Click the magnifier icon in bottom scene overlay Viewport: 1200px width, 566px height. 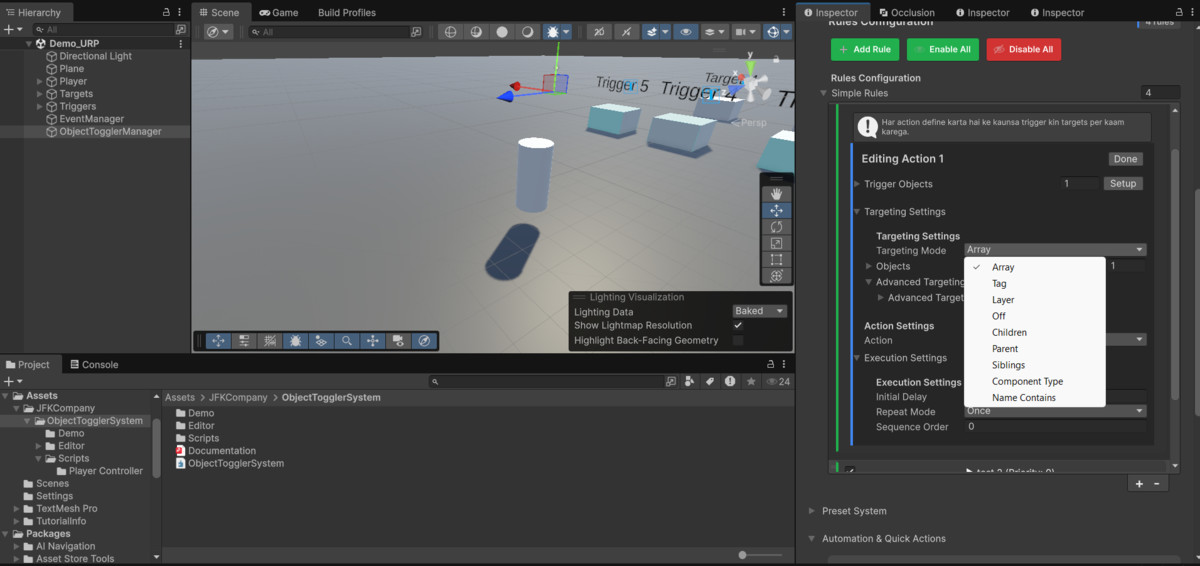click(x=347, y=341)
